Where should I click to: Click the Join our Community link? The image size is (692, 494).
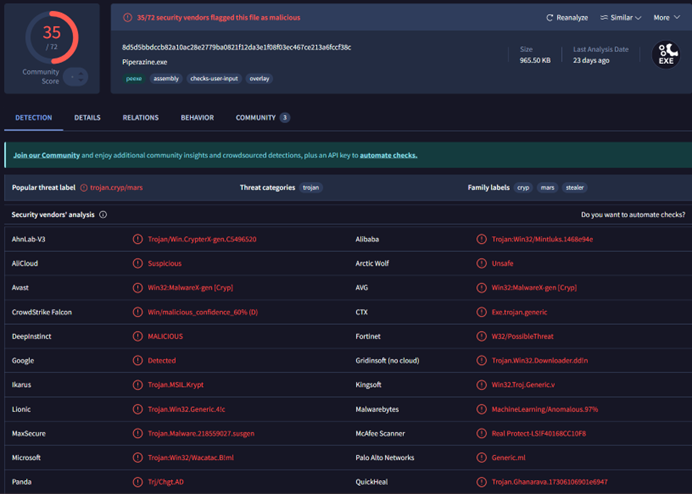(x=46, y=155)
